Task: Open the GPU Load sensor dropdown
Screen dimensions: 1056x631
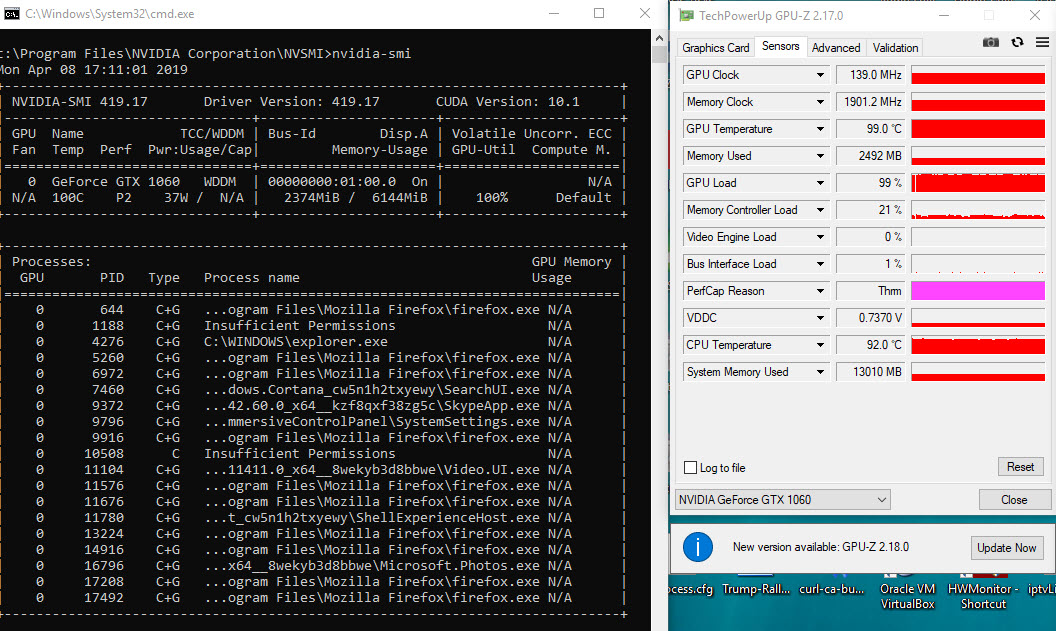Action: tap(820, 182)
